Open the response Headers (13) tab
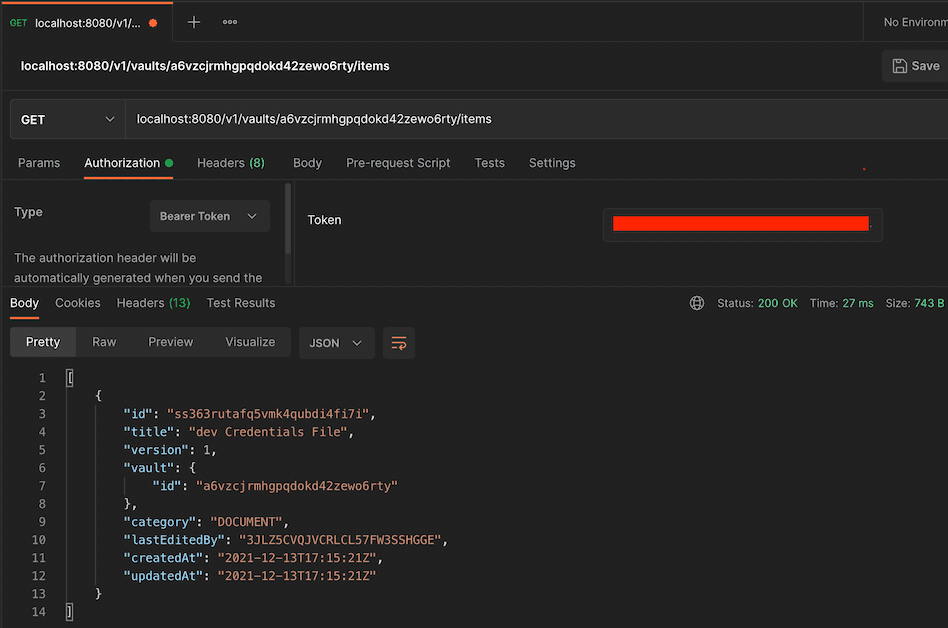Screen dimensions: 948x628 coord(153,303)
